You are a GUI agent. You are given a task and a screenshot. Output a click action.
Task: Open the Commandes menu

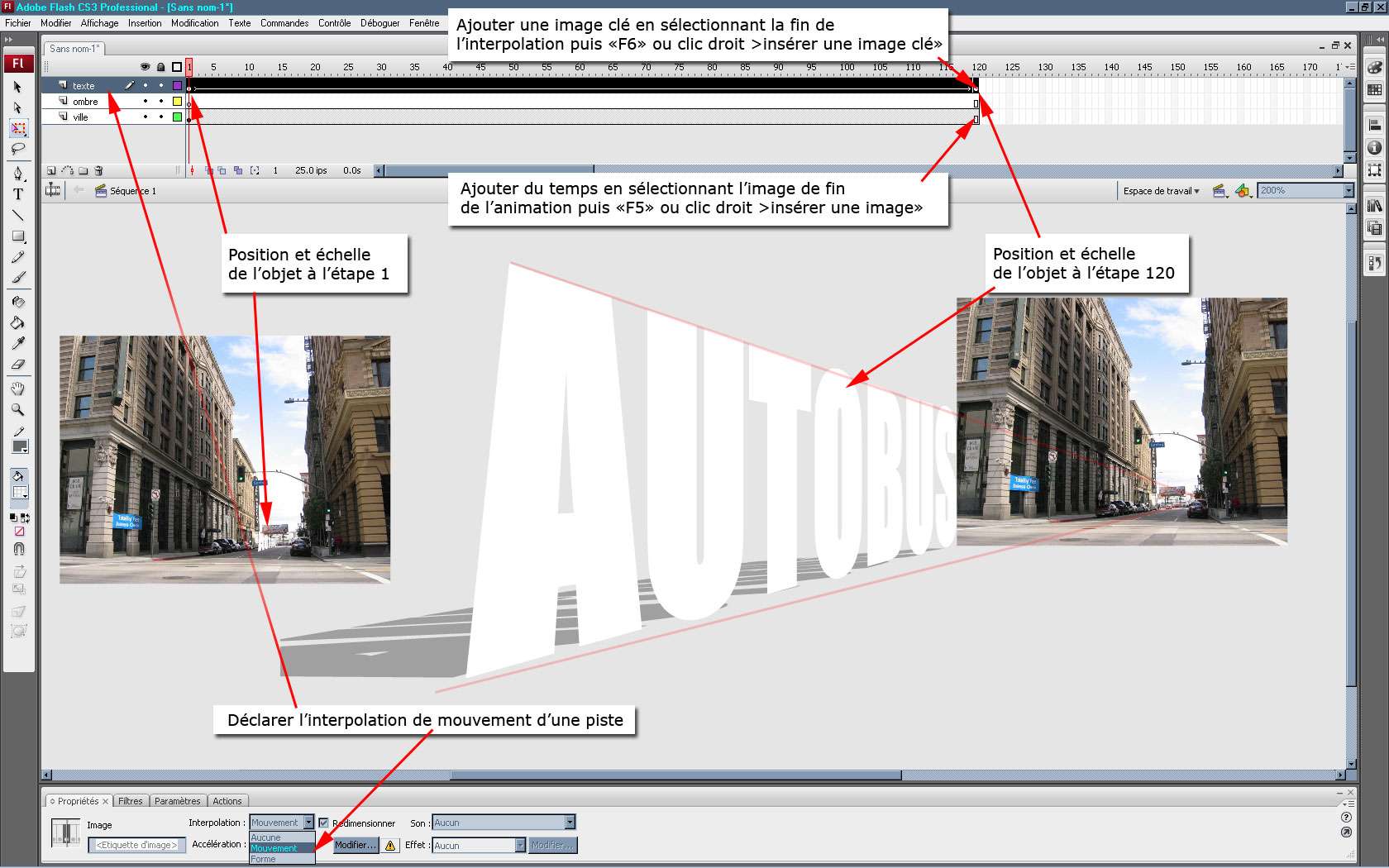pos(284,23)
